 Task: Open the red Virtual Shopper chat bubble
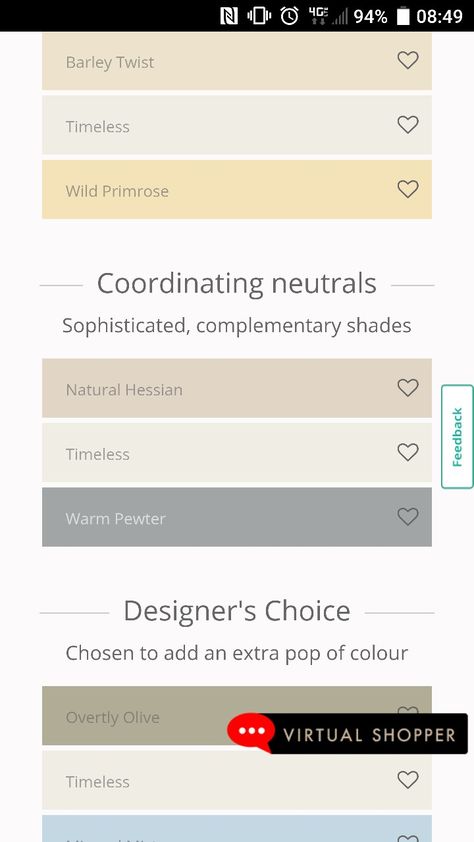(x=251, y=732)
